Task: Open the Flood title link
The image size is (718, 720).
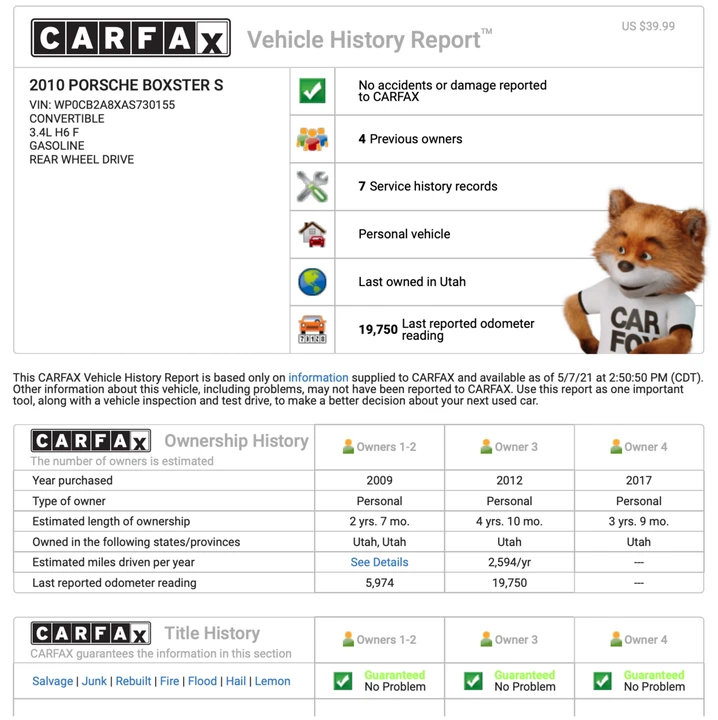Action: pos(202,681)
